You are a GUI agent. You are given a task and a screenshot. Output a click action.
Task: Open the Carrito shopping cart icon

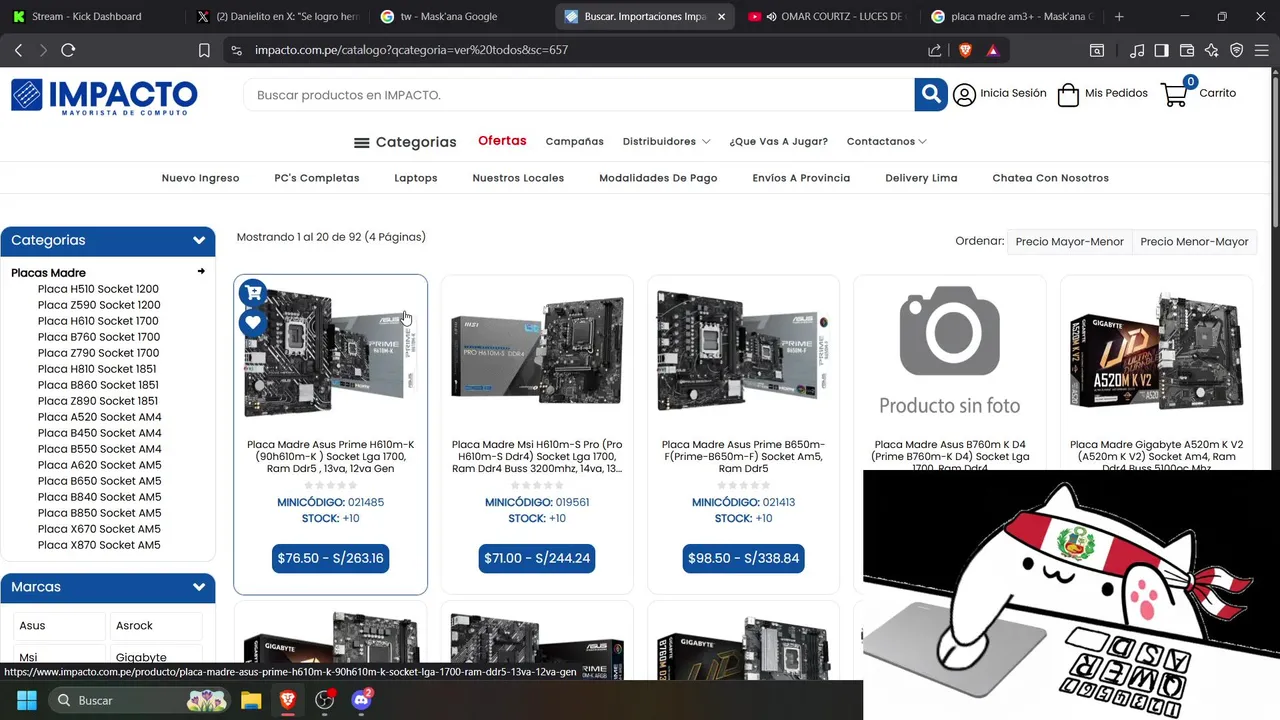pyautogui.click(x=1175, y=95)
